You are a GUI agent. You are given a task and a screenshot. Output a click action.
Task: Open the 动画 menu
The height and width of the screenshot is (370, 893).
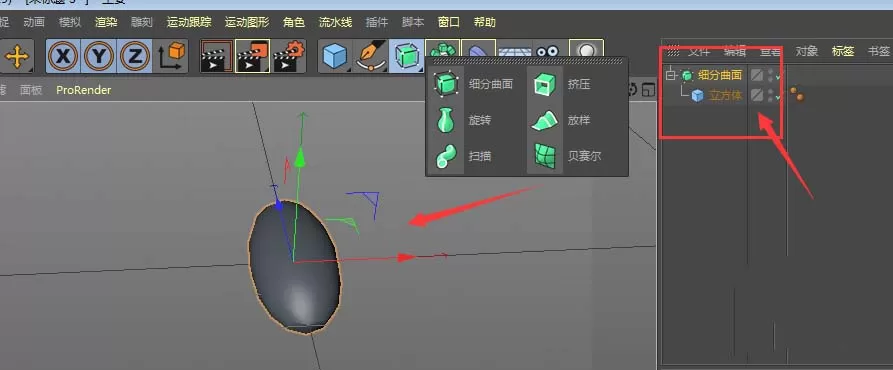pos(34,22)
